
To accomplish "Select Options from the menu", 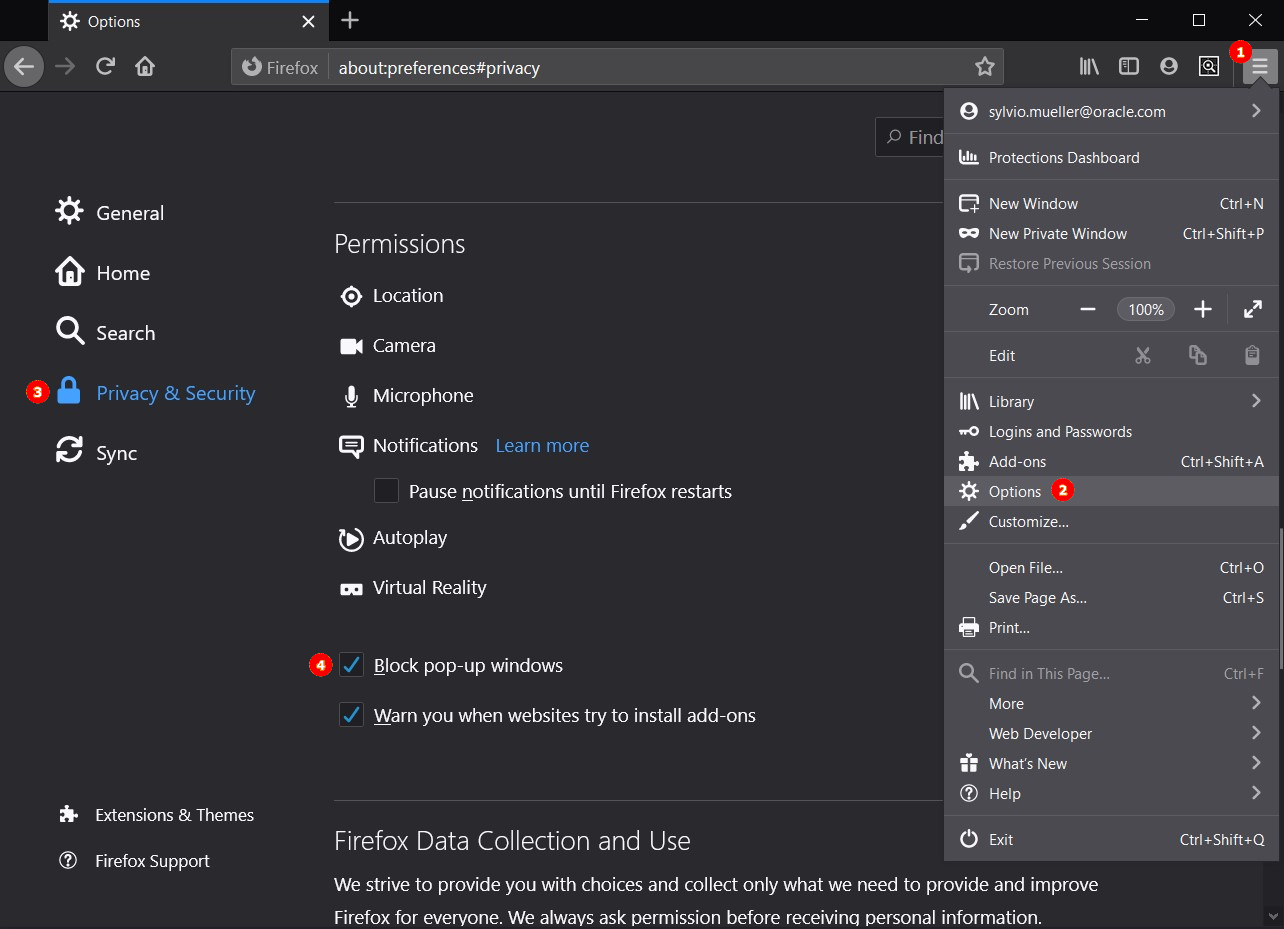I will [x=1014, y=491].
